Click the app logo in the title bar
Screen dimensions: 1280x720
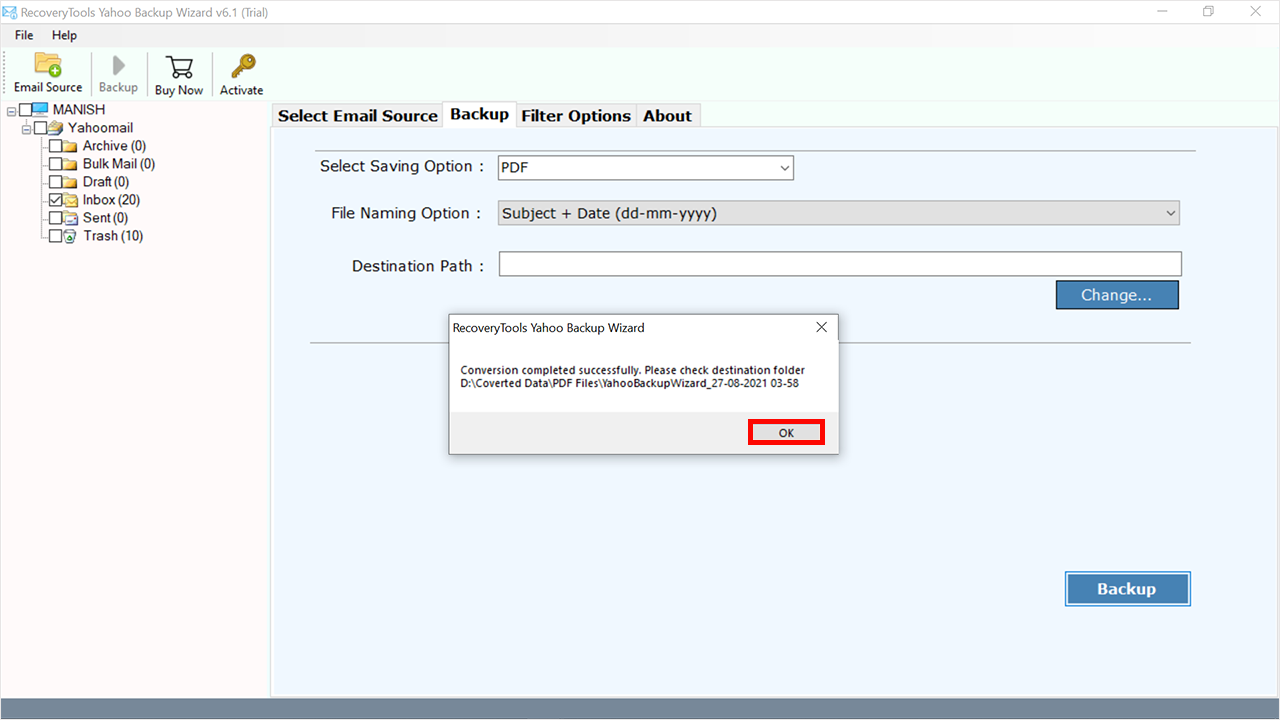pyautogui.click(x=9, y=12)
